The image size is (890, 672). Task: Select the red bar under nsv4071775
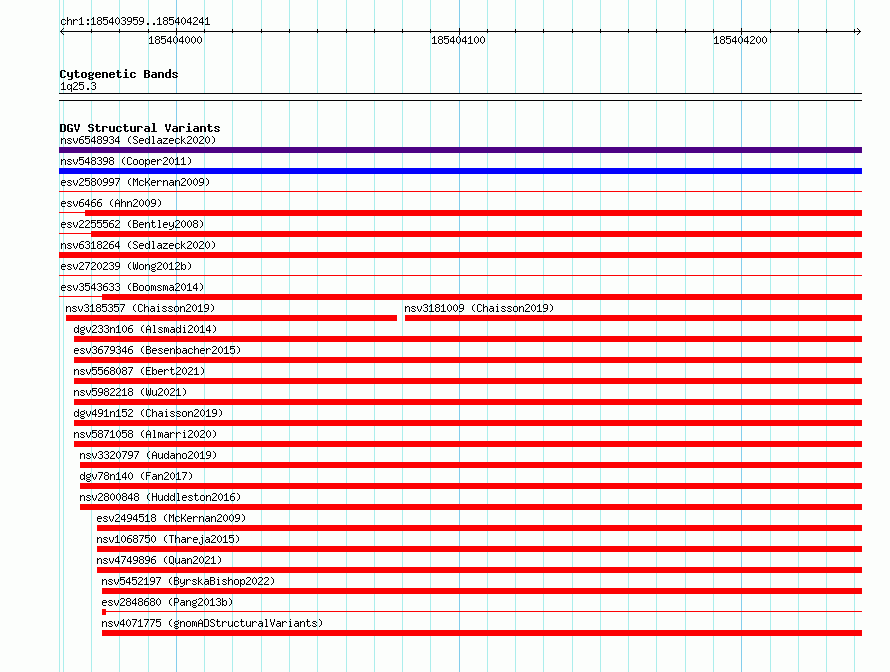pos(482,633)
